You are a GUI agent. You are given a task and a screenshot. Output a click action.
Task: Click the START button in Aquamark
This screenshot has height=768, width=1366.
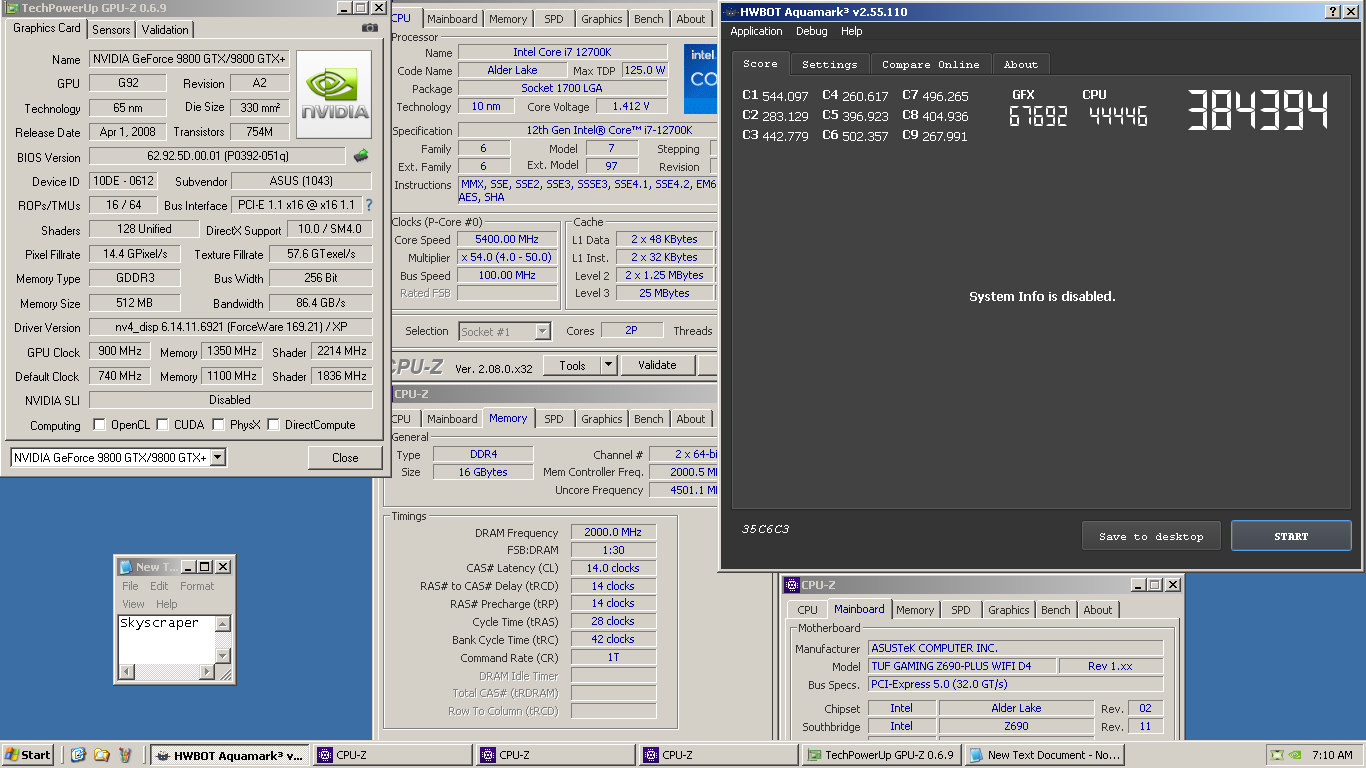pos(1291,536)
